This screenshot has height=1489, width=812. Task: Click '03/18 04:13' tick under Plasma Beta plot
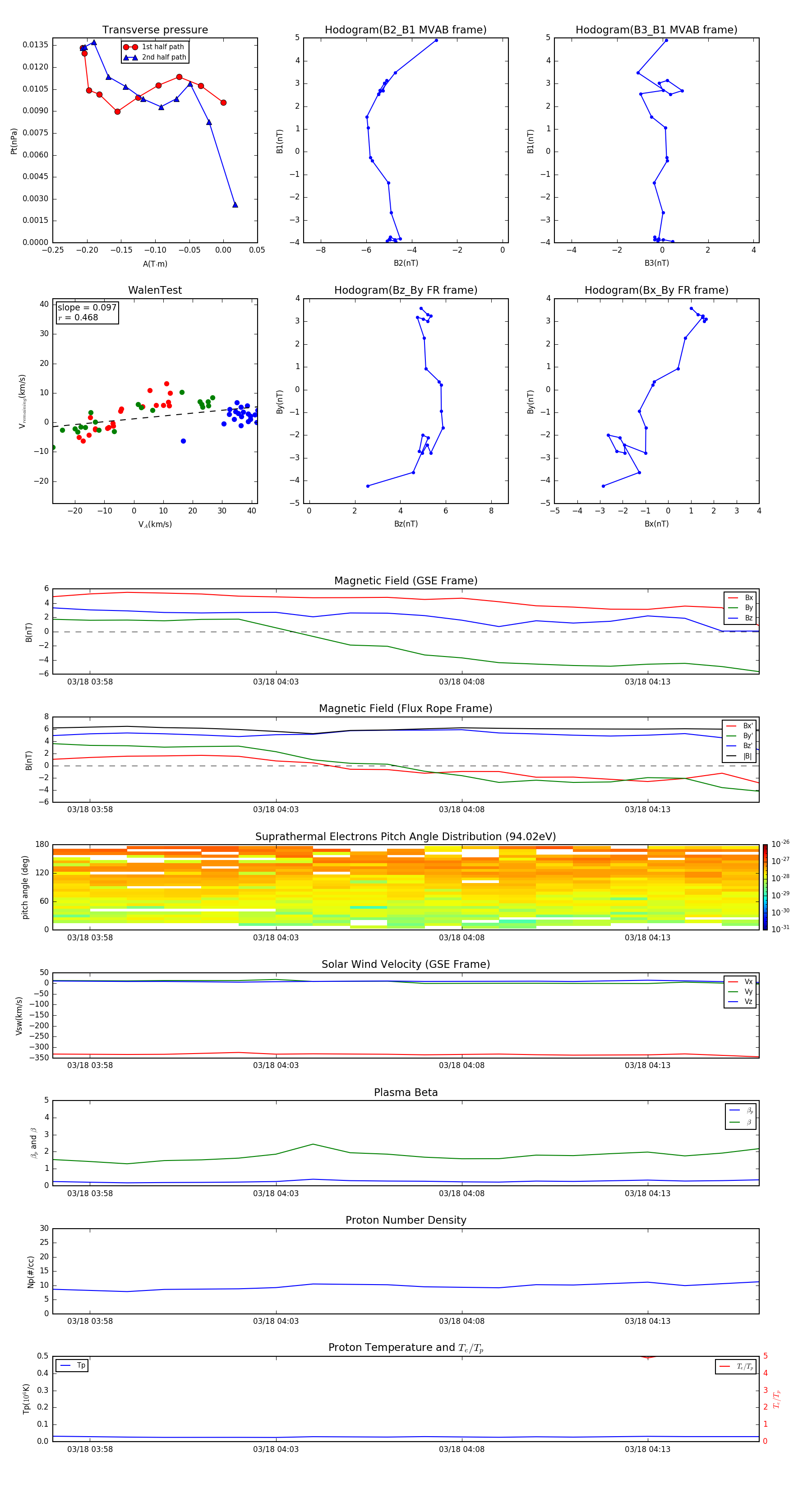(x=647, y=1193)
